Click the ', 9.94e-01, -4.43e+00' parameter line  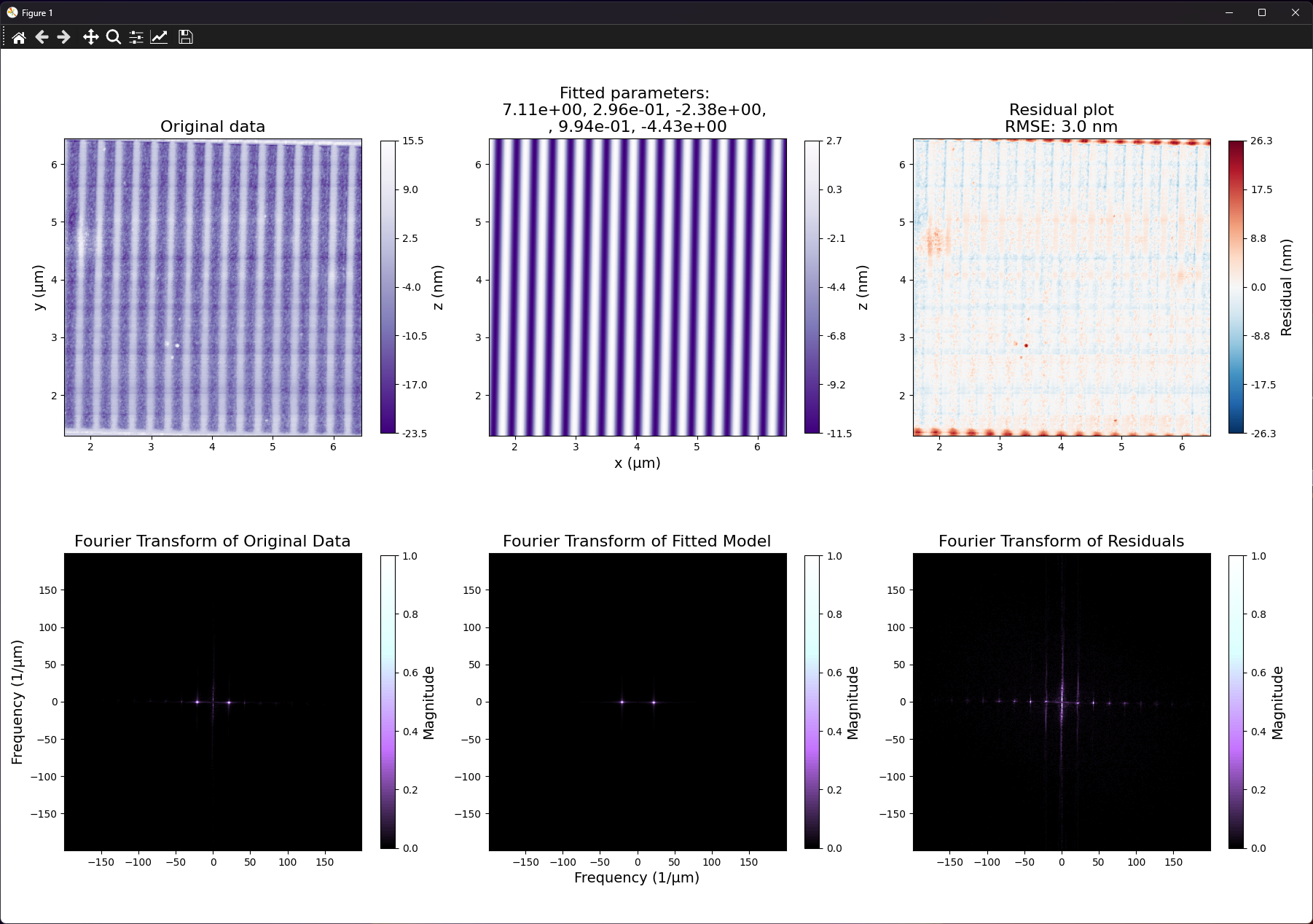638,127
